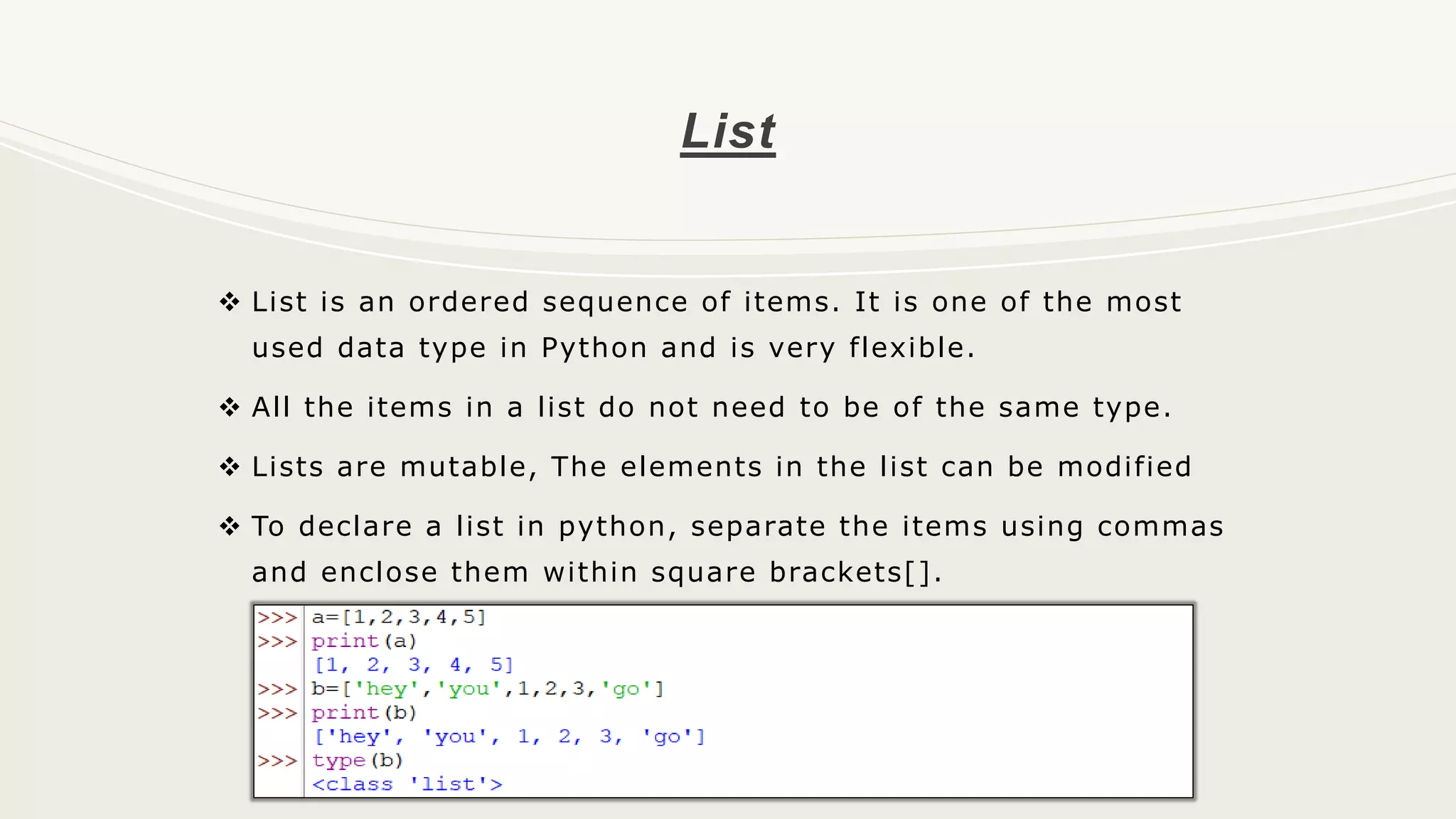1456x819 pixels.
Task: Click the output ['hey', 'you', 1, 2, 3, 'go']
Action: click(509, 737)
